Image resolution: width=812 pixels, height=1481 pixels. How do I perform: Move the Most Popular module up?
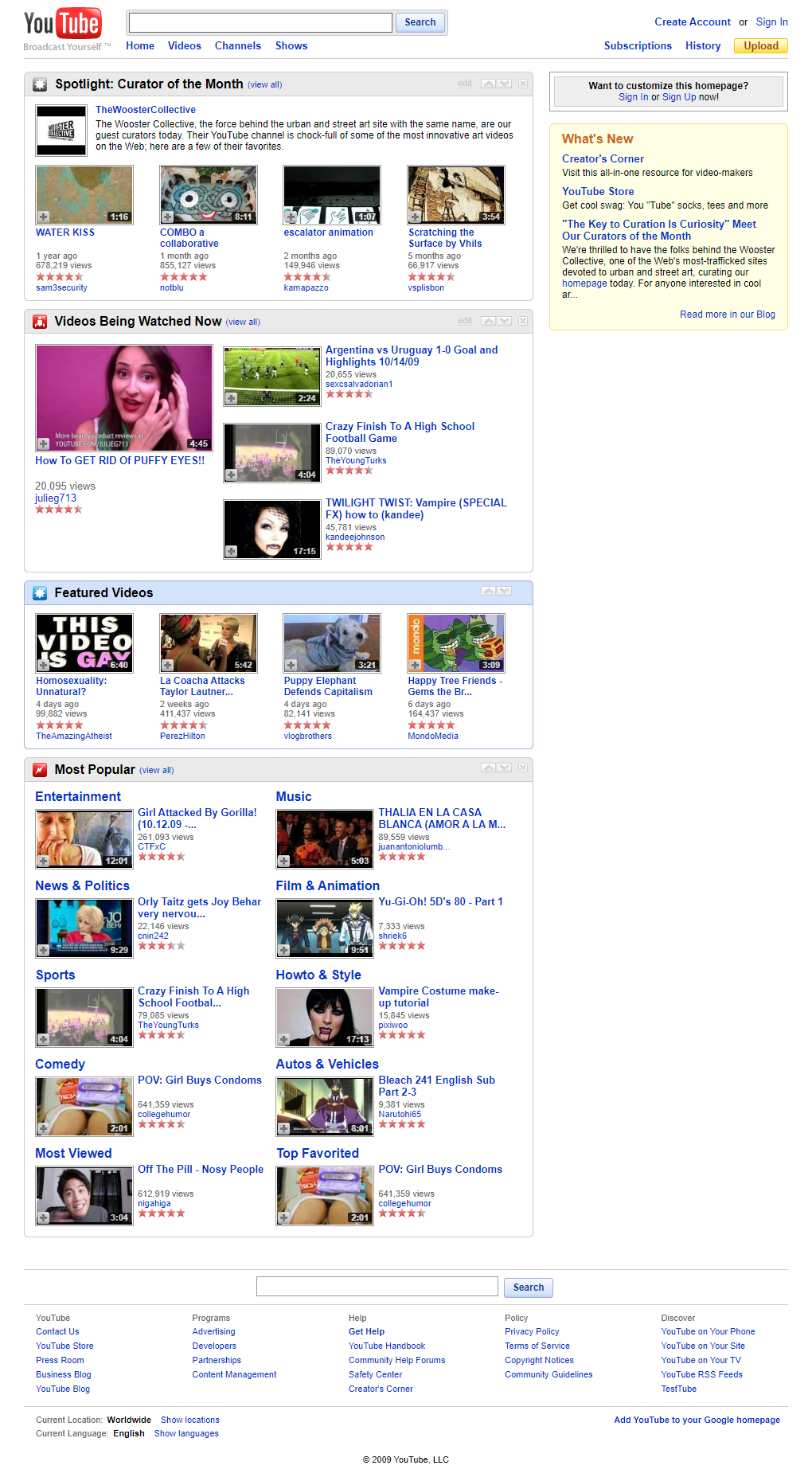coord(489,768)
